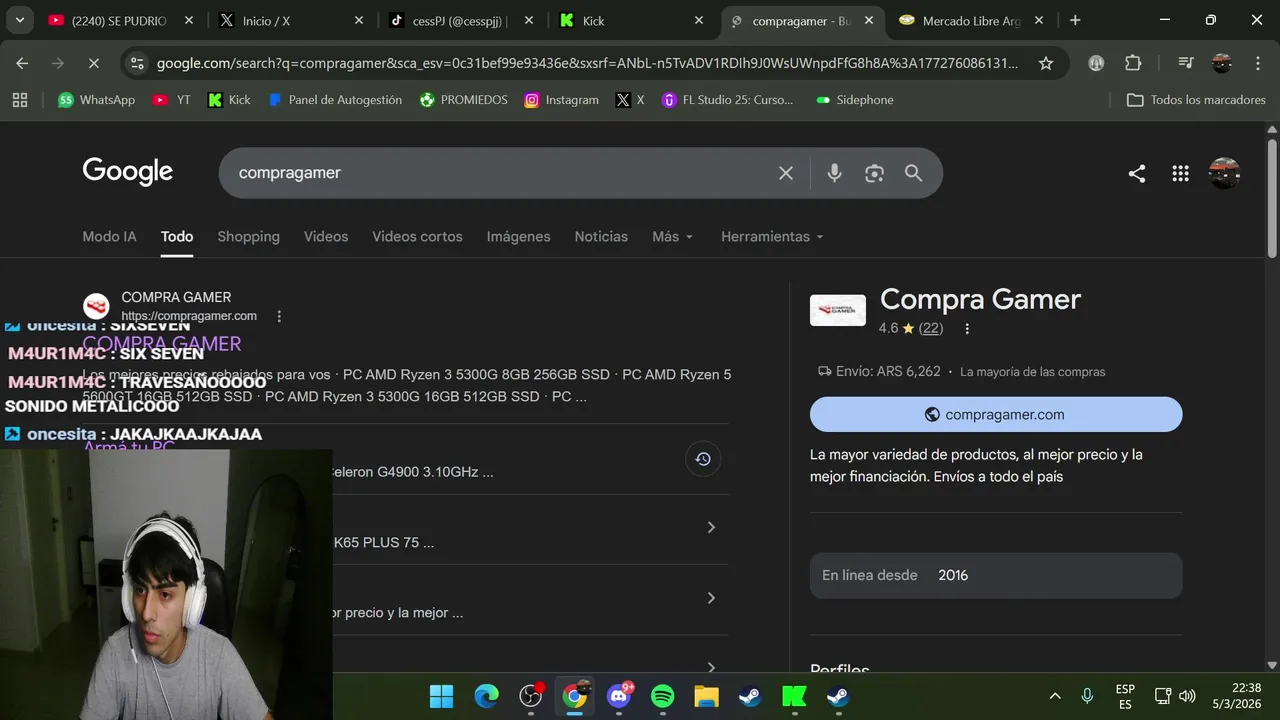The width and height of the screenshot is (1280, 720).
Task: Go to the Google logo homepage
Action: tap(128, 172)
